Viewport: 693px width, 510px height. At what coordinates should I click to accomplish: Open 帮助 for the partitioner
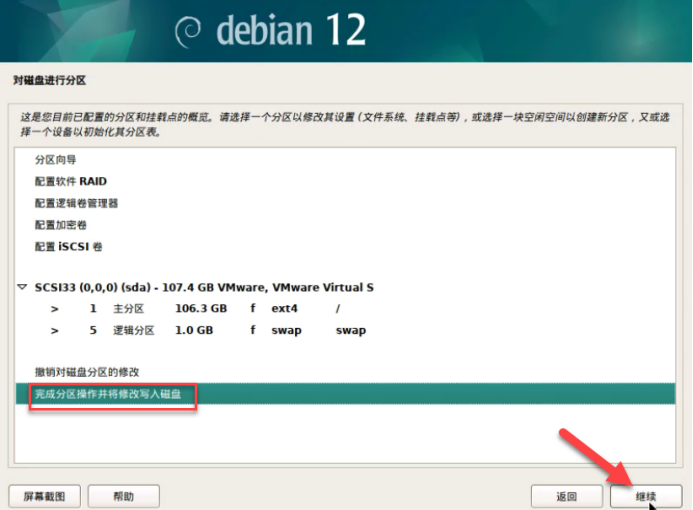(x=123, y=496)
